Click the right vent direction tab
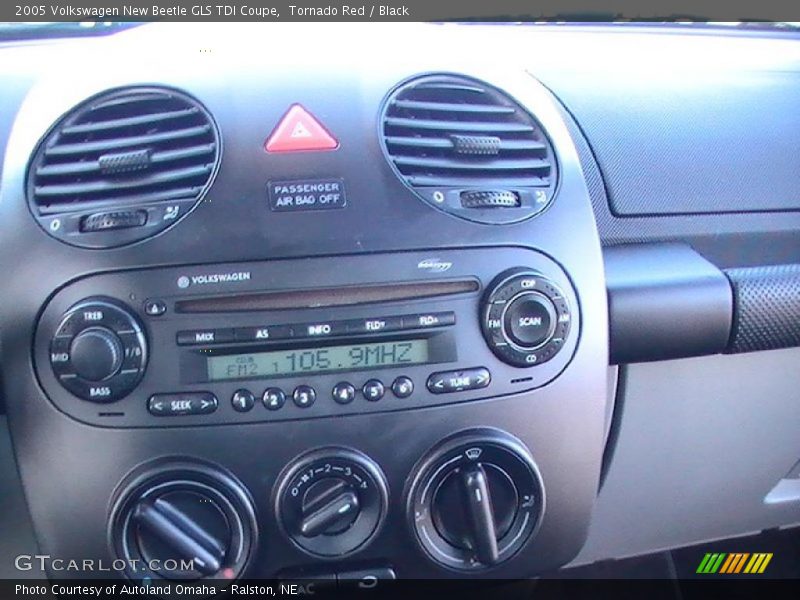Viewport: 800px width, 600px height. [476, 145]
